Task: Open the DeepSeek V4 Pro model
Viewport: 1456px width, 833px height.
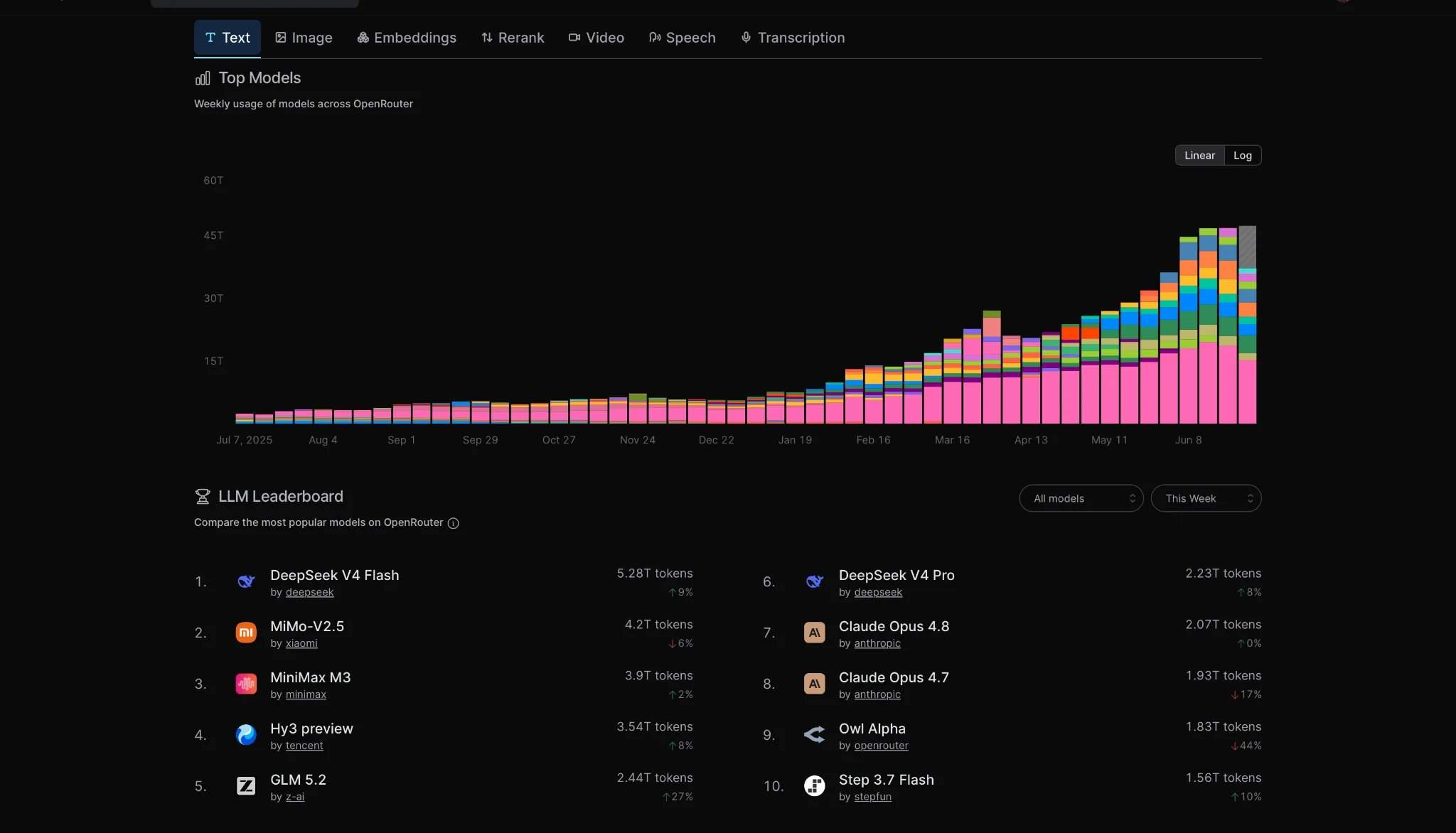Action: (896, 575)
